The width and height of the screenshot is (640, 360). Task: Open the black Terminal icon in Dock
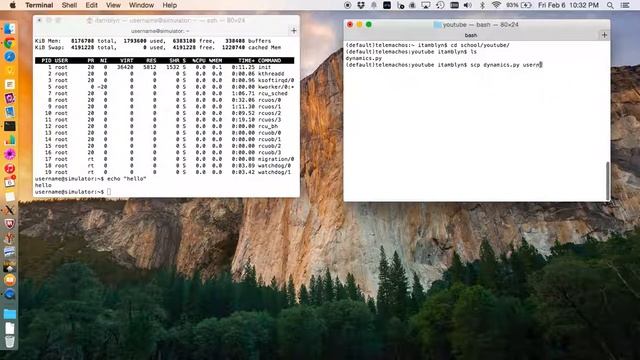[9, 126]
